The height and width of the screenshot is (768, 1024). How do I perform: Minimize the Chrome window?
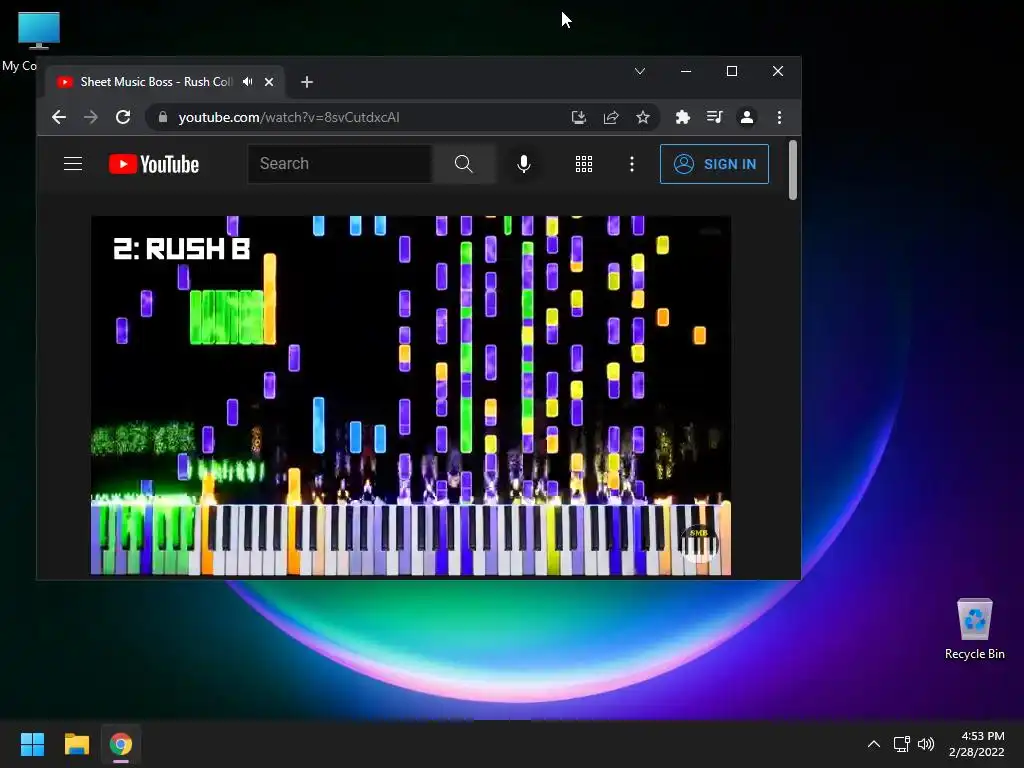pyautogui.click(x=686, y=71)
